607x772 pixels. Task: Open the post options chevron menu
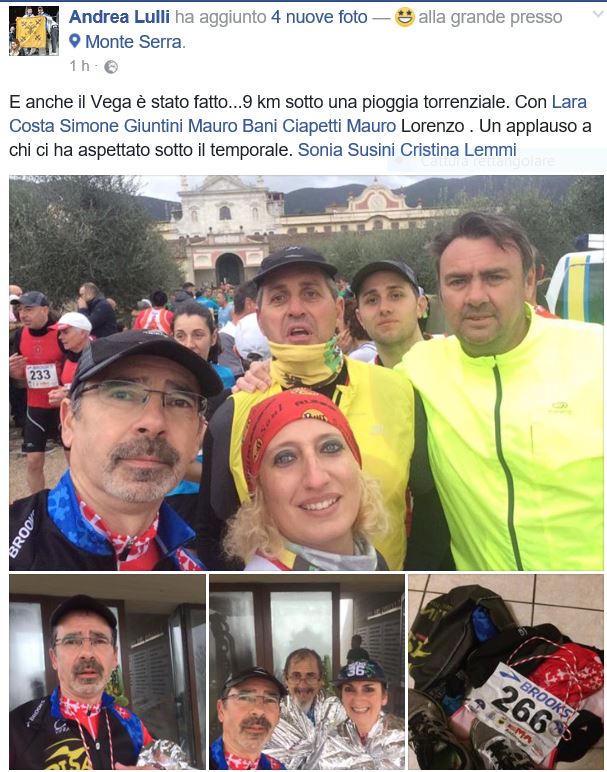[x=598, y=14]
